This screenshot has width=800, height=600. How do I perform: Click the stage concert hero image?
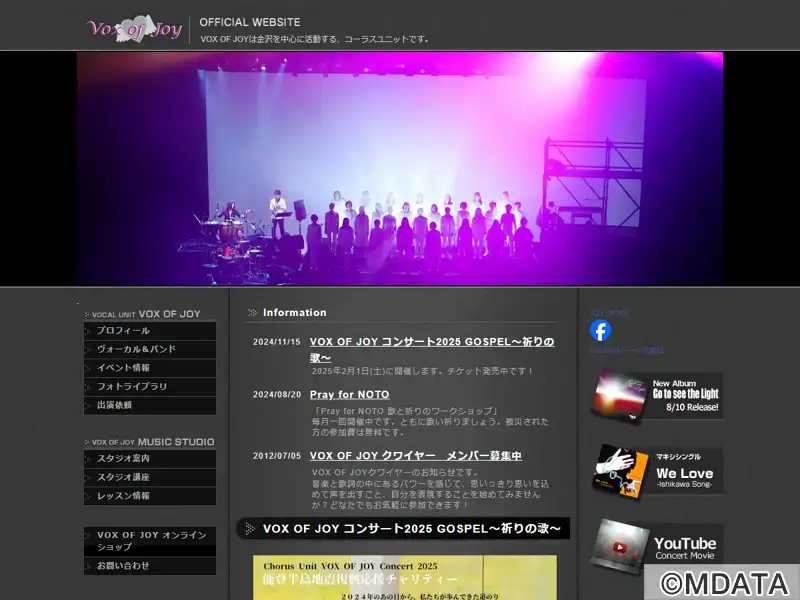(x=400, y=168)
